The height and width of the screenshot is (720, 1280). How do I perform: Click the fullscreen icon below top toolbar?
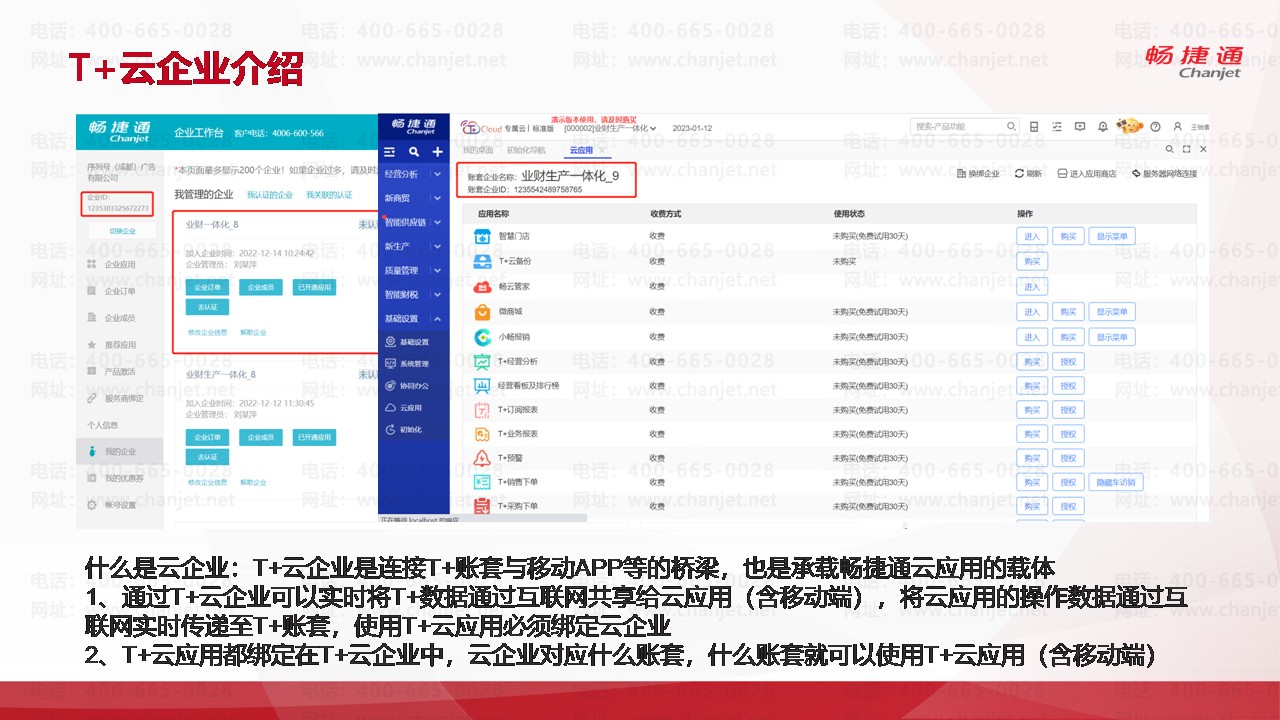1186,149
